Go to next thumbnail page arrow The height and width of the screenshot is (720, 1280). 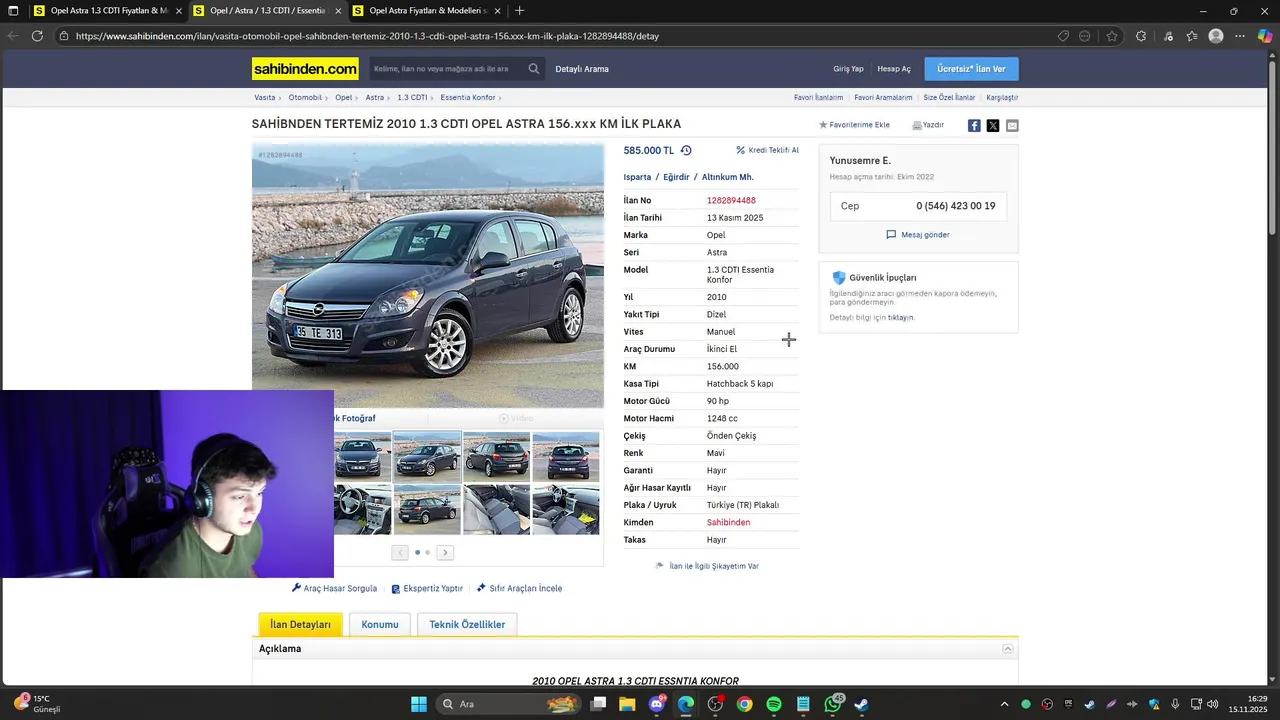coord(446,552)
